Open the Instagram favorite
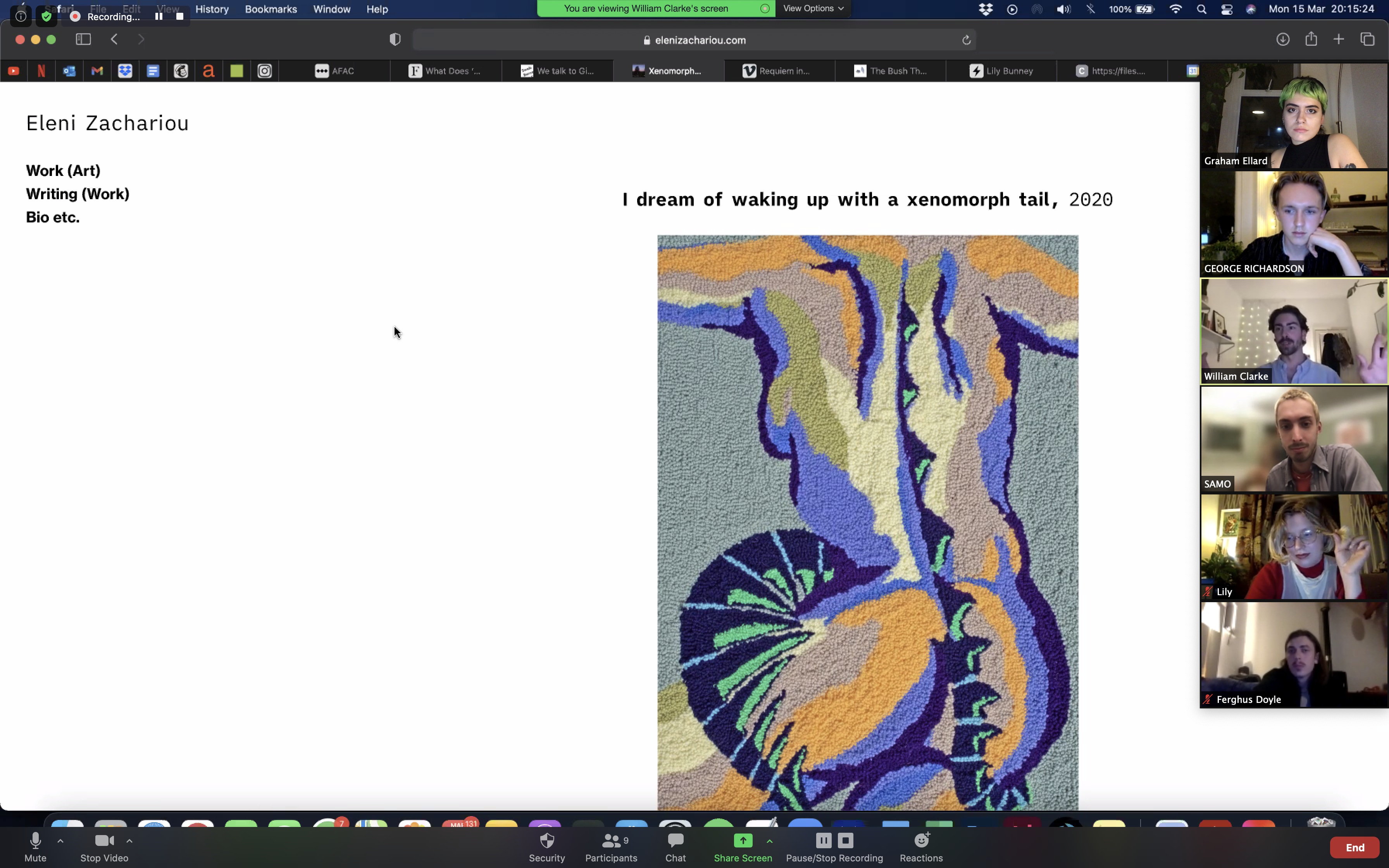Viewport: 1389px width, 868px height. (264, 71)
